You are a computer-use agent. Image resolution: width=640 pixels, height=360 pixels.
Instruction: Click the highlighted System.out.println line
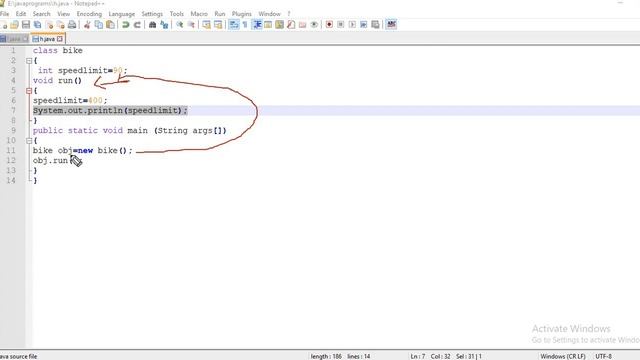coord(110,111)
